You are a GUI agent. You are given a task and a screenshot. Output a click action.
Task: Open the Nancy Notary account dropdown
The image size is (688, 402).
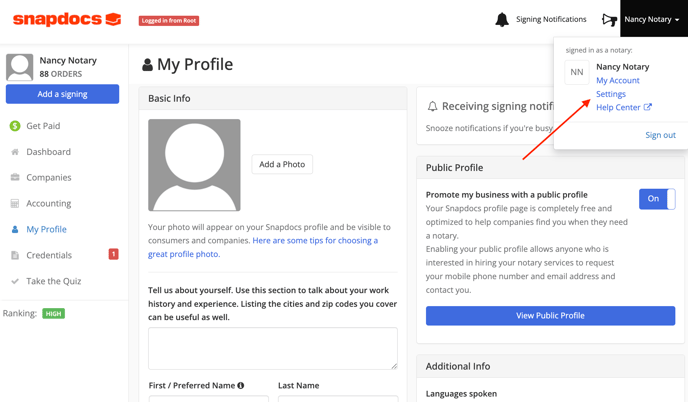(652, 19)
